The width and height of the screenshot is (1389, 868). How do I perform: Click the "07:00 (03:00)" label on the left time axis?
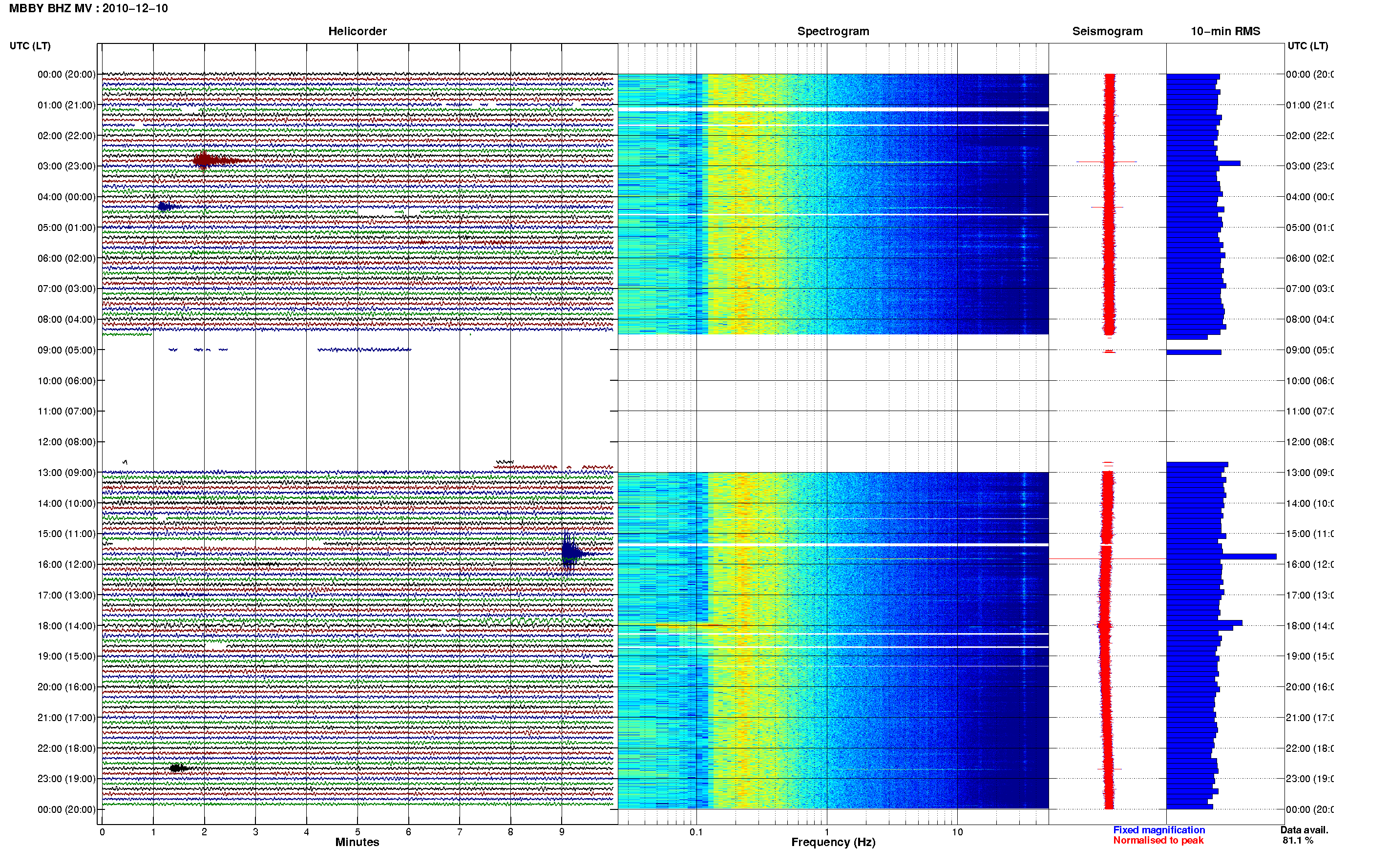click(x=66, y=288)
